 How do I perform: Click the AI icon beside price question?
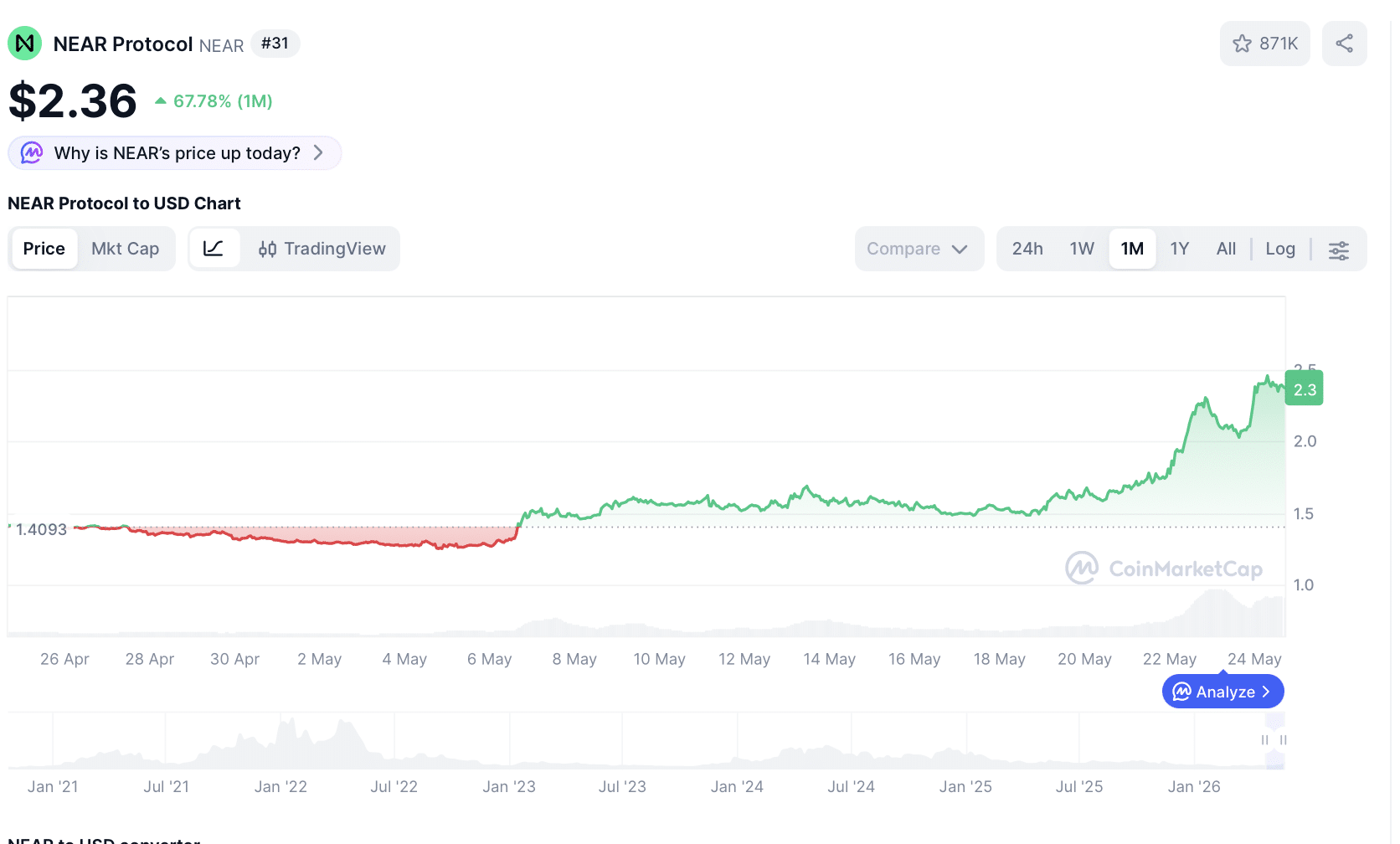click(x=32, y=153)
